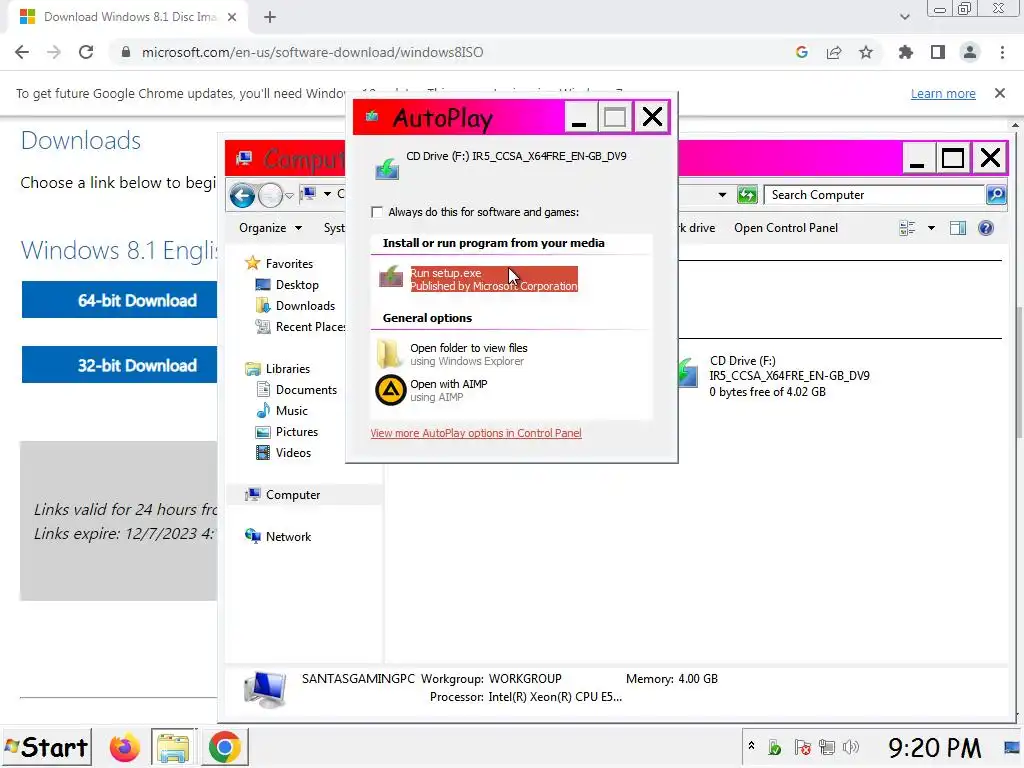Image resolution: width=1024 pixels, height=768 pixels.
Task: Expand the explorer address bar history dropdown
Action: [x=722, y=195]
